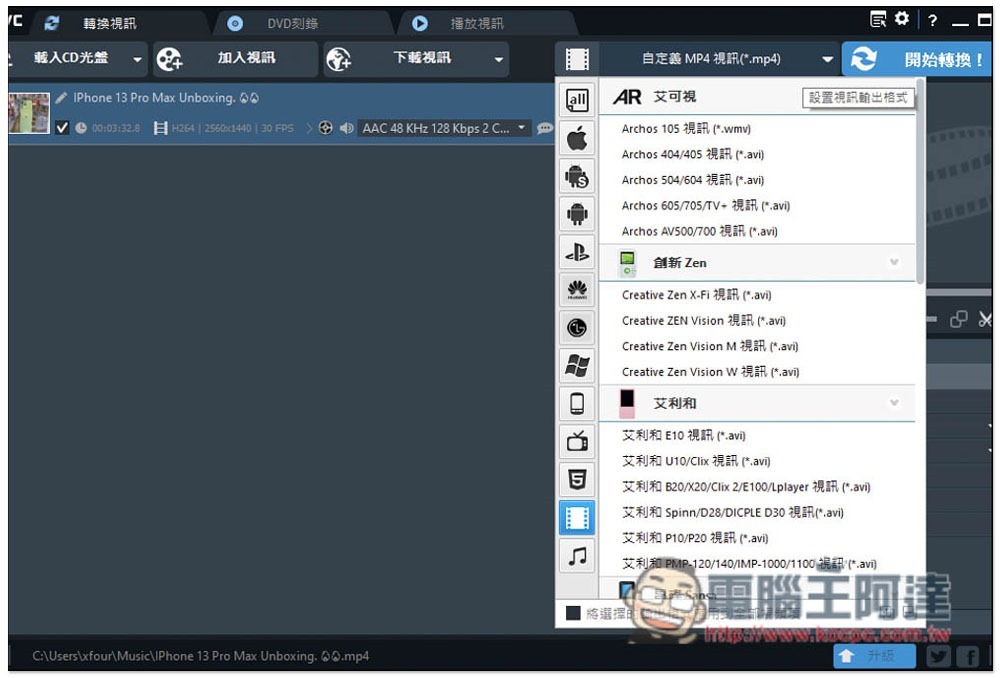Open the TV output category icon
The width and height of the screenshot is (1000, 678).
coord(577,441)
